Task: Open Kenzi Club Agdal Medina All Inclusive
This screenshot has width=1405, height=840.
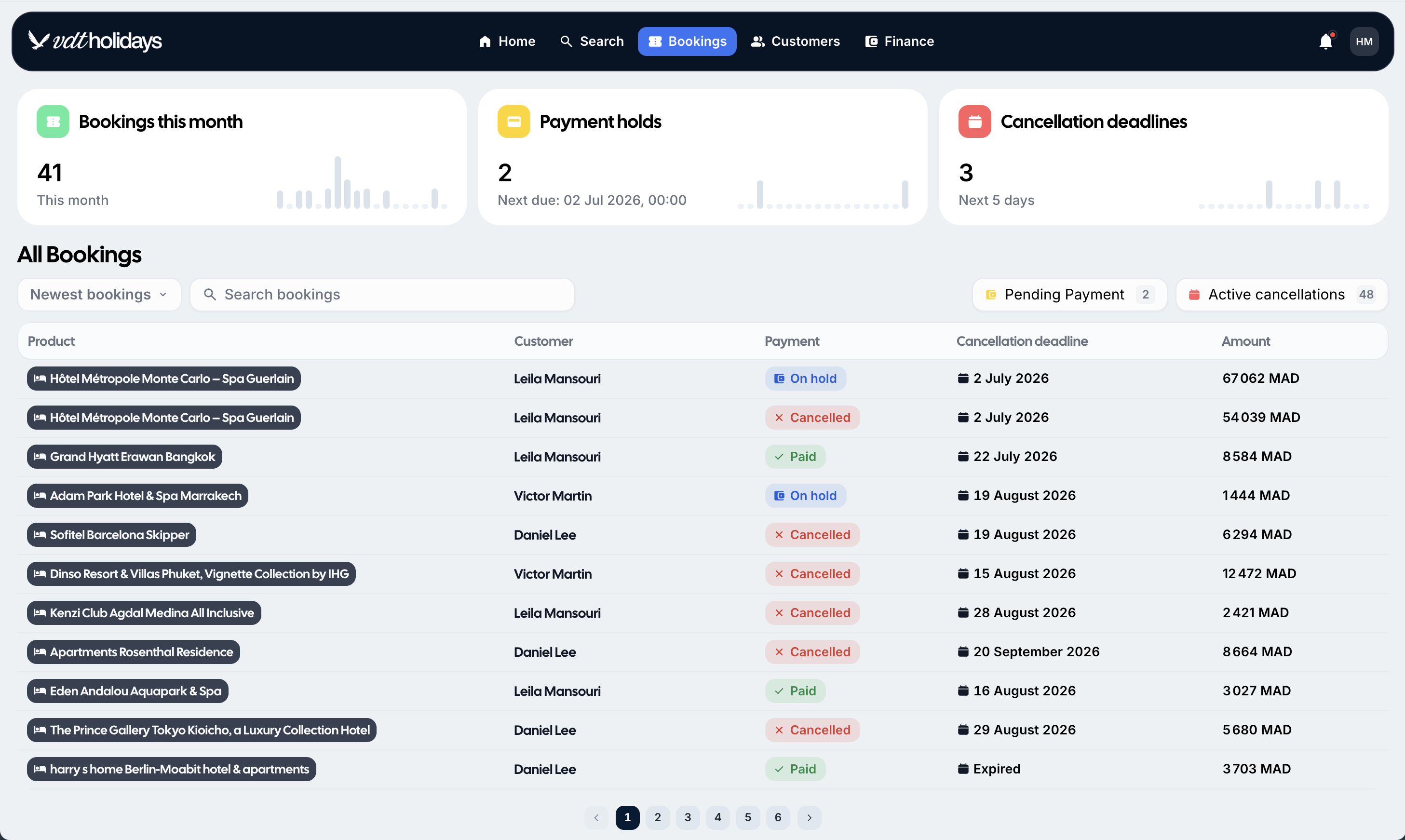Action: point(144,613)
